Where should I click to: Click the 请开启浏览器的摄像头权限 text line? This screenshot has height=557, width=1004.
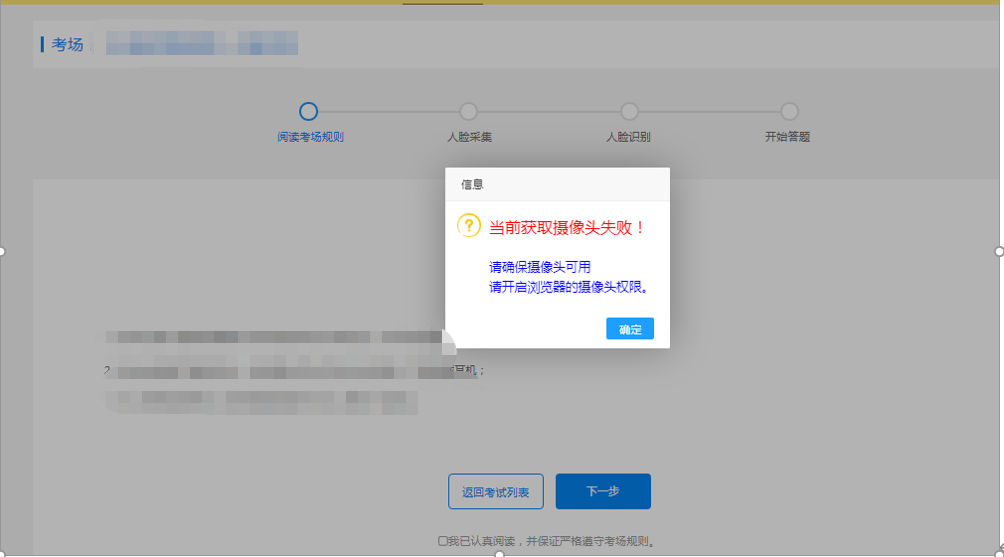tap(570, 287)
